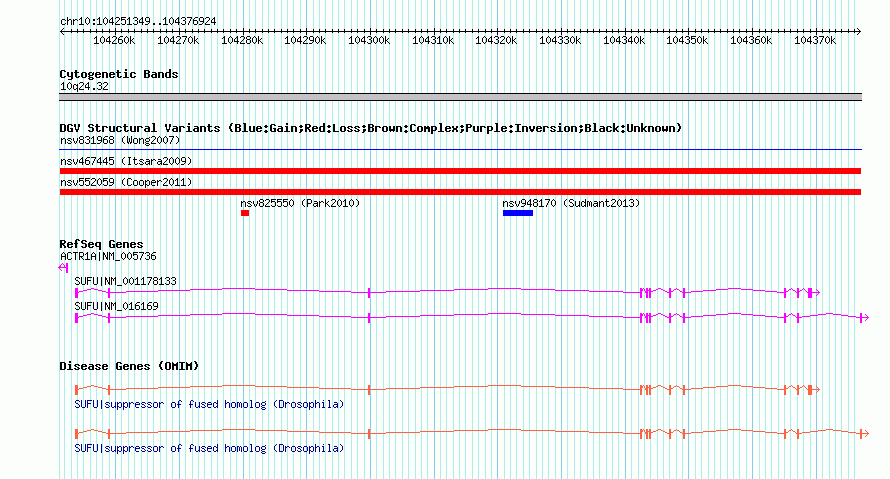
Task: Open the lower OMIM SUFU suppressor of fused label
Action: tap(209, 448)
